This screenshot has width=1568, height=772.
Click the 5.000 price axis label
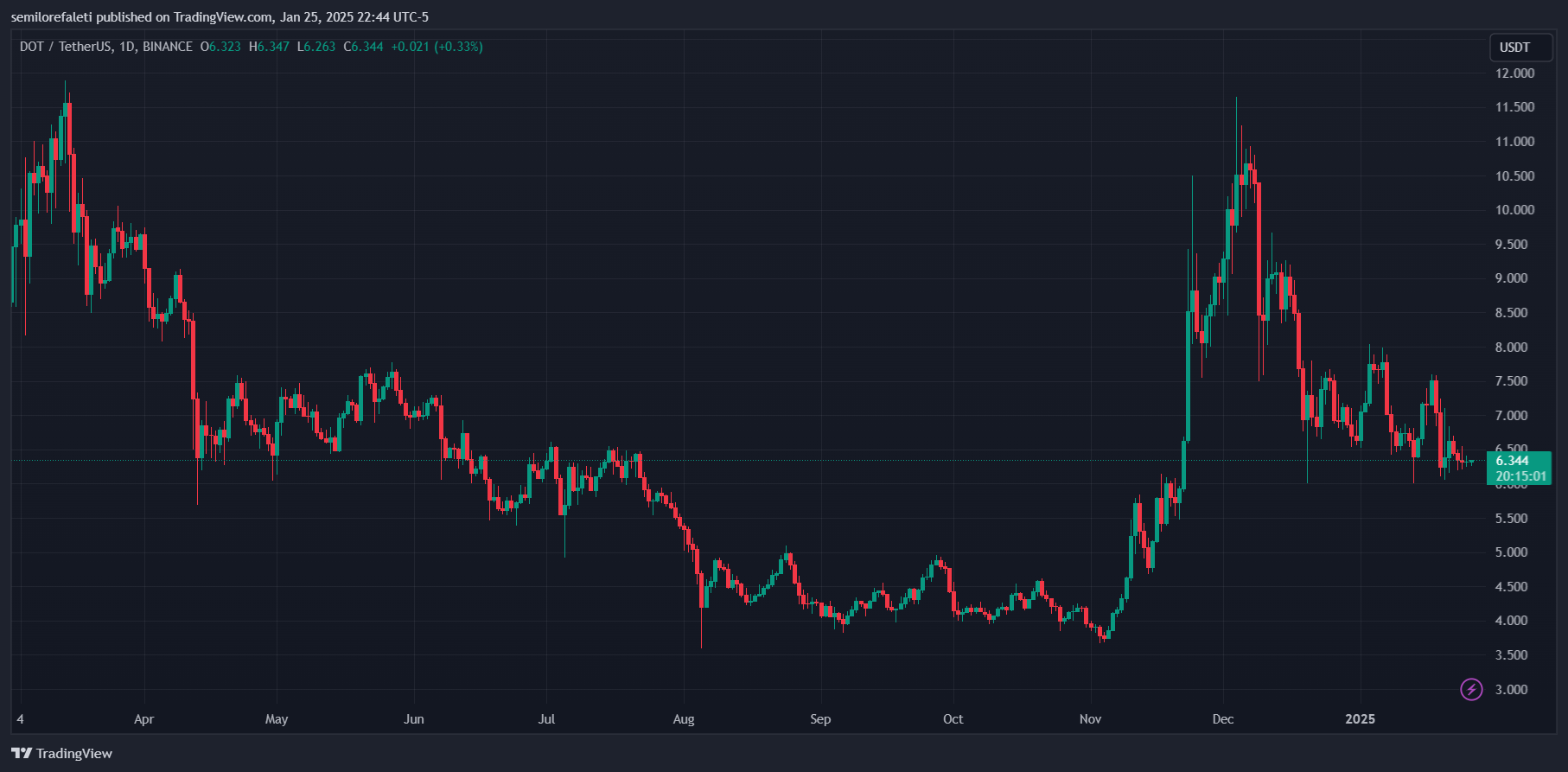1512,552
